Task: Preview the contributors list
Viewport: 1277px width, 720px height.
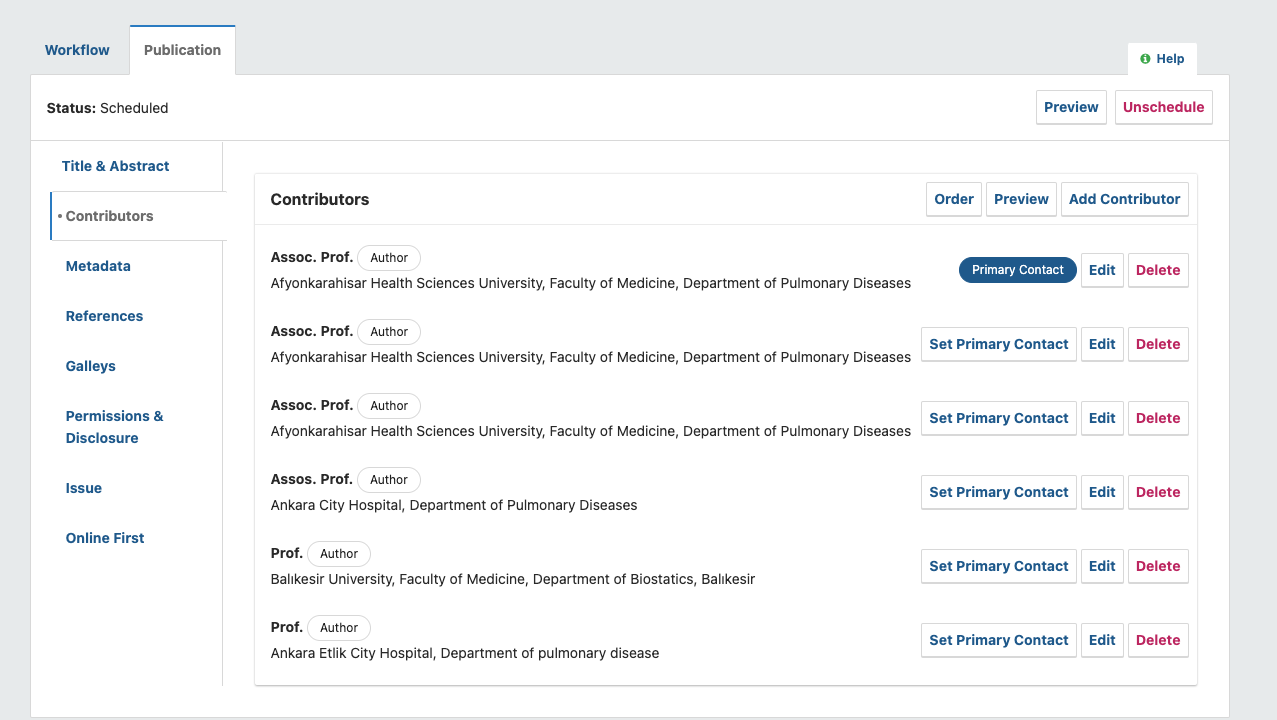Action: 1021,199
